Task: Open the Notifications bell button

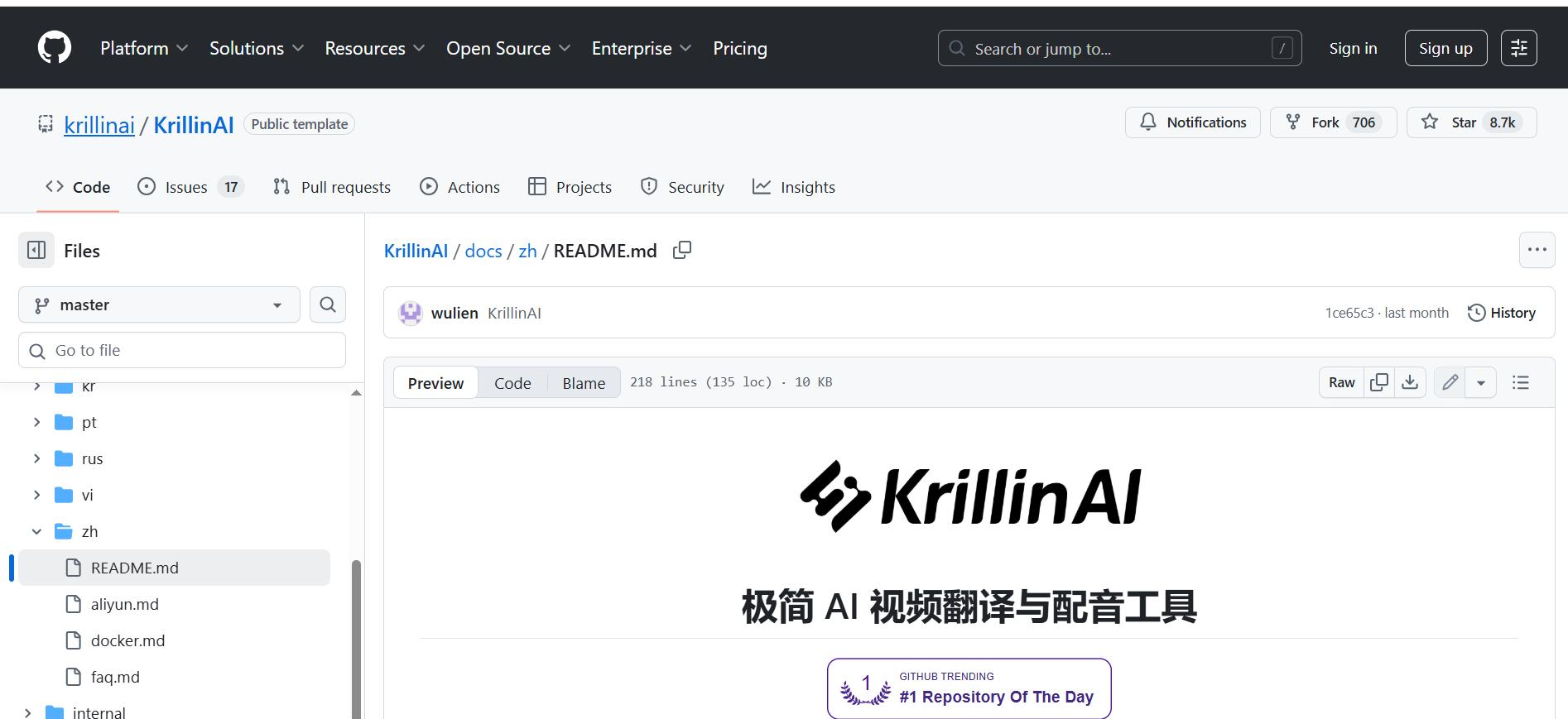Action: pos(1192,122)
